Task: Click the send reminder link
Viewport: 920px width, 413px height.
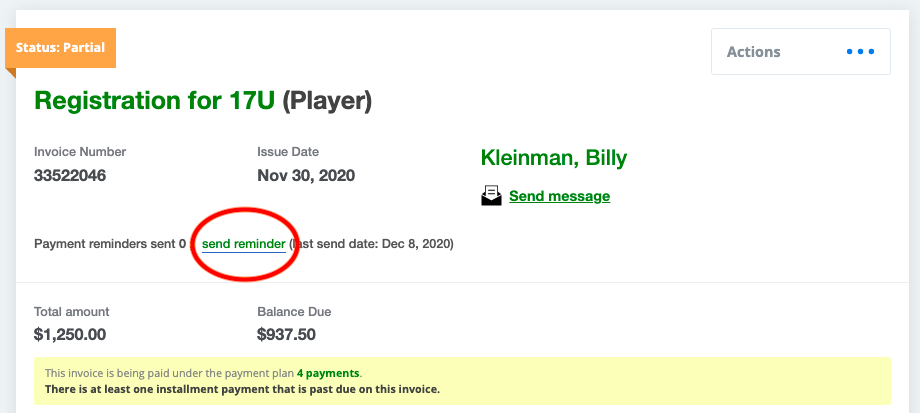Action: coord(243,243)
